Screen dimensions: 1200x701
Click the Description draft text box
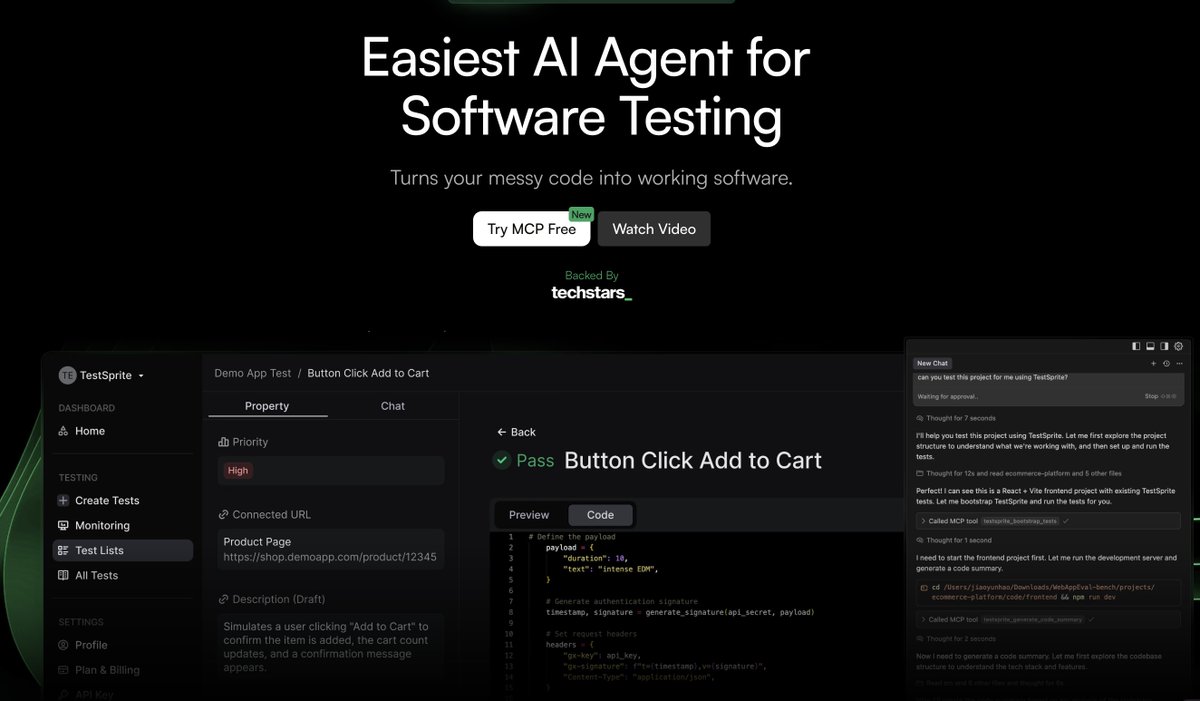click(331, 647)
